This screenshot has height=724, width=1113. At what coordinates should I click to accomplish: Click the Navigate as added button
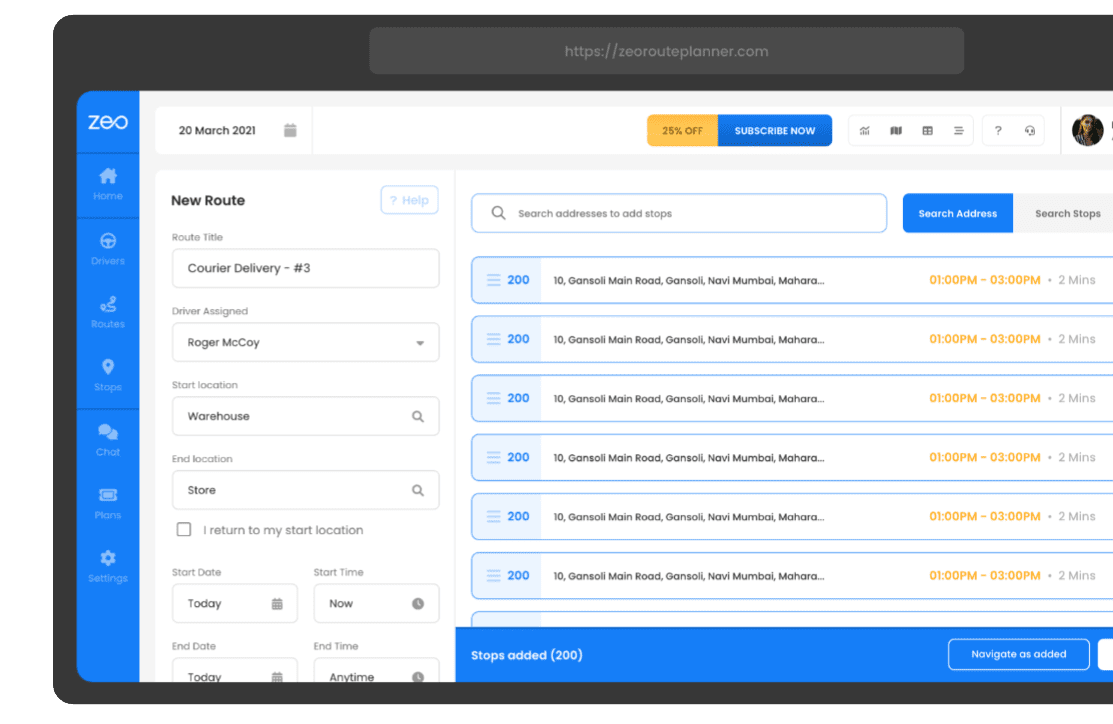1018,654
